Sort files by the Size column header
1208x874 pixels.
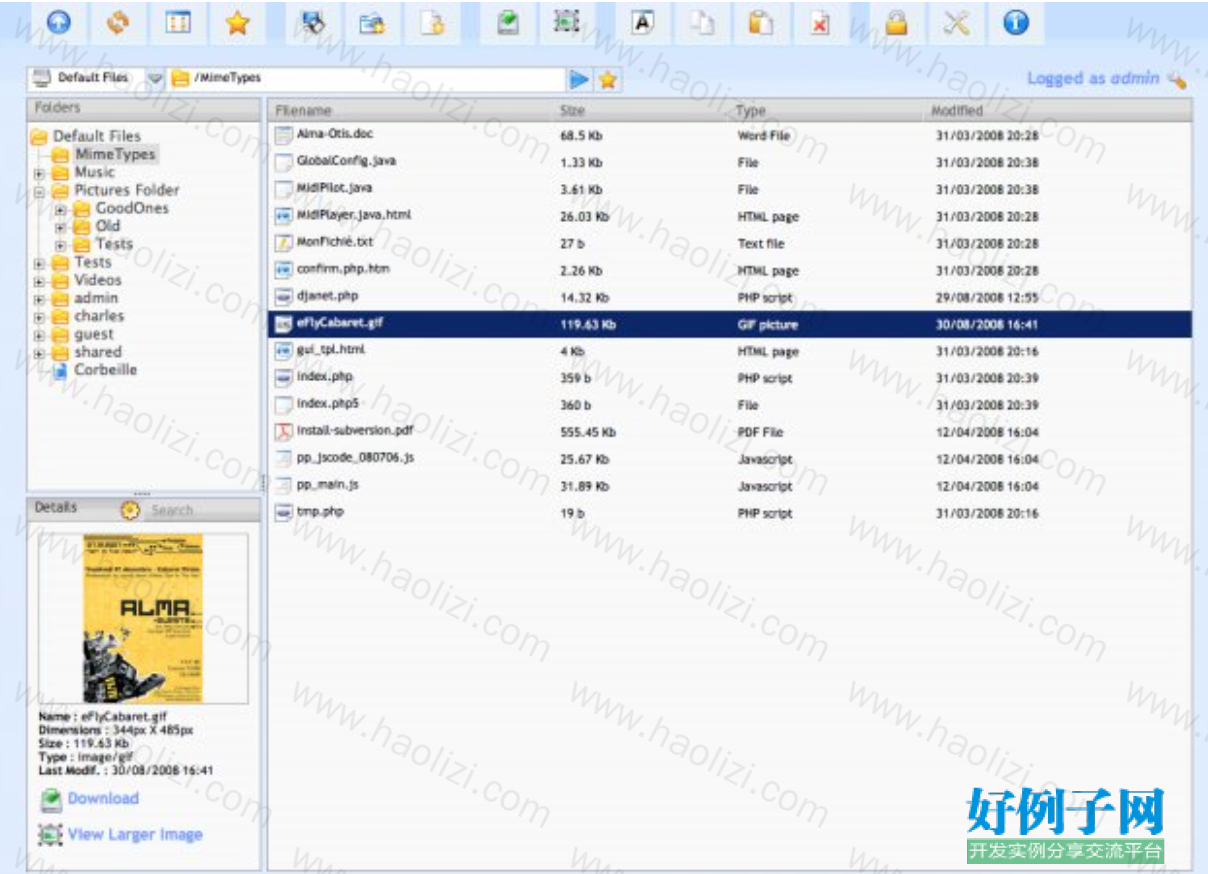[573, 110]
